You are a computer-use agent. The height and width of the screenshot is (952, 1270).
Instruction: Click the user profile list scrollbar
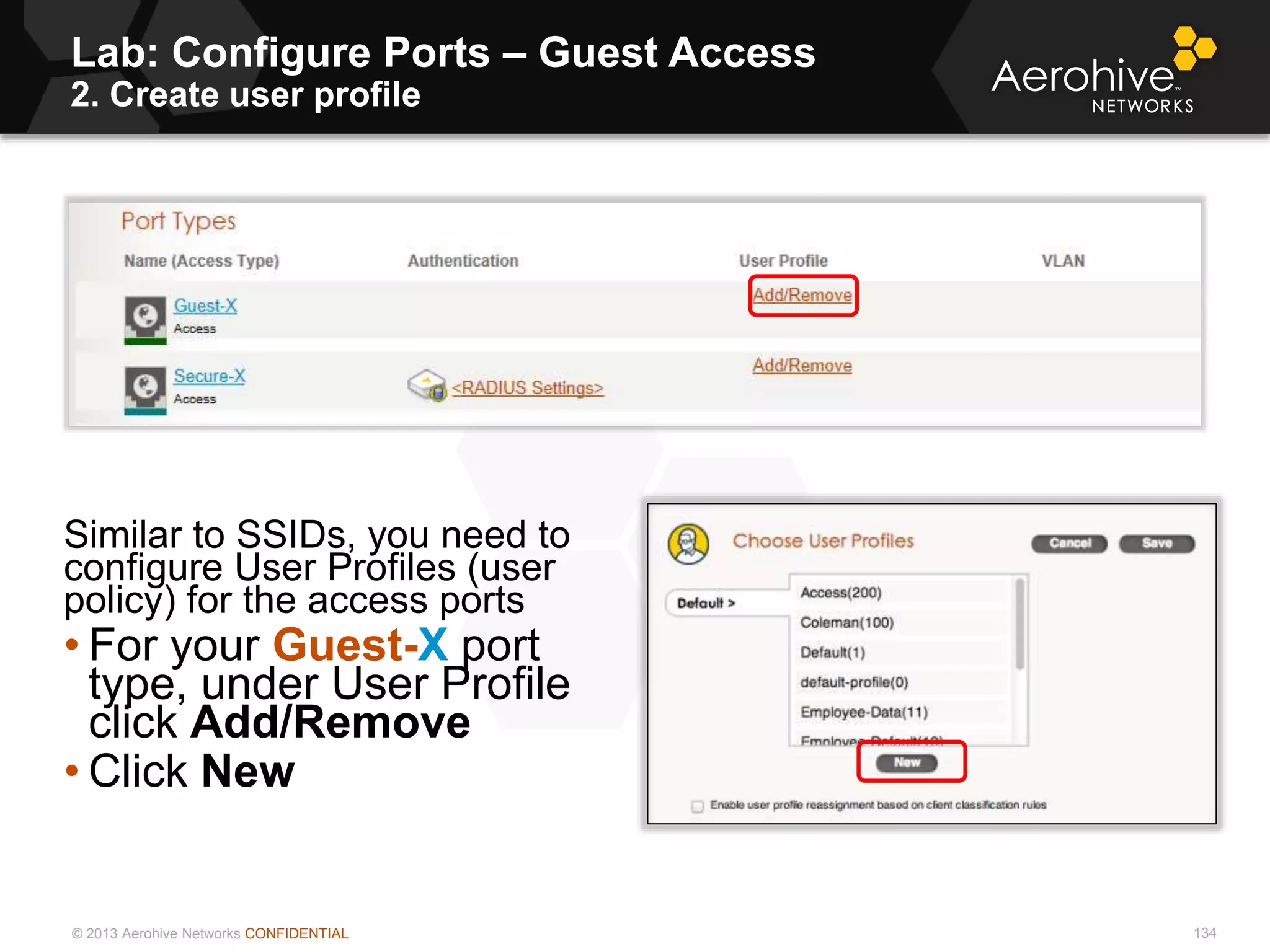pyautogui.click(x=1019, y=624)
